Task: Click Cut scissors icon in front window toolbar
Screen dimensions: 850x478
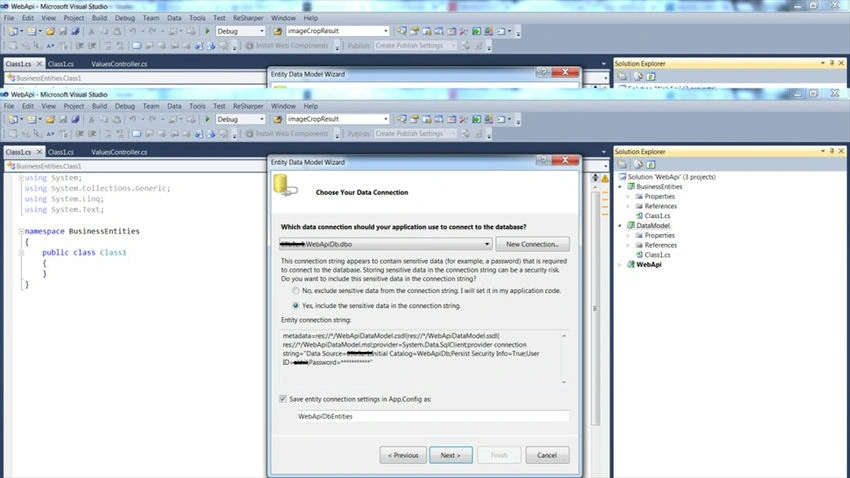Action: (x=92, y=119)
